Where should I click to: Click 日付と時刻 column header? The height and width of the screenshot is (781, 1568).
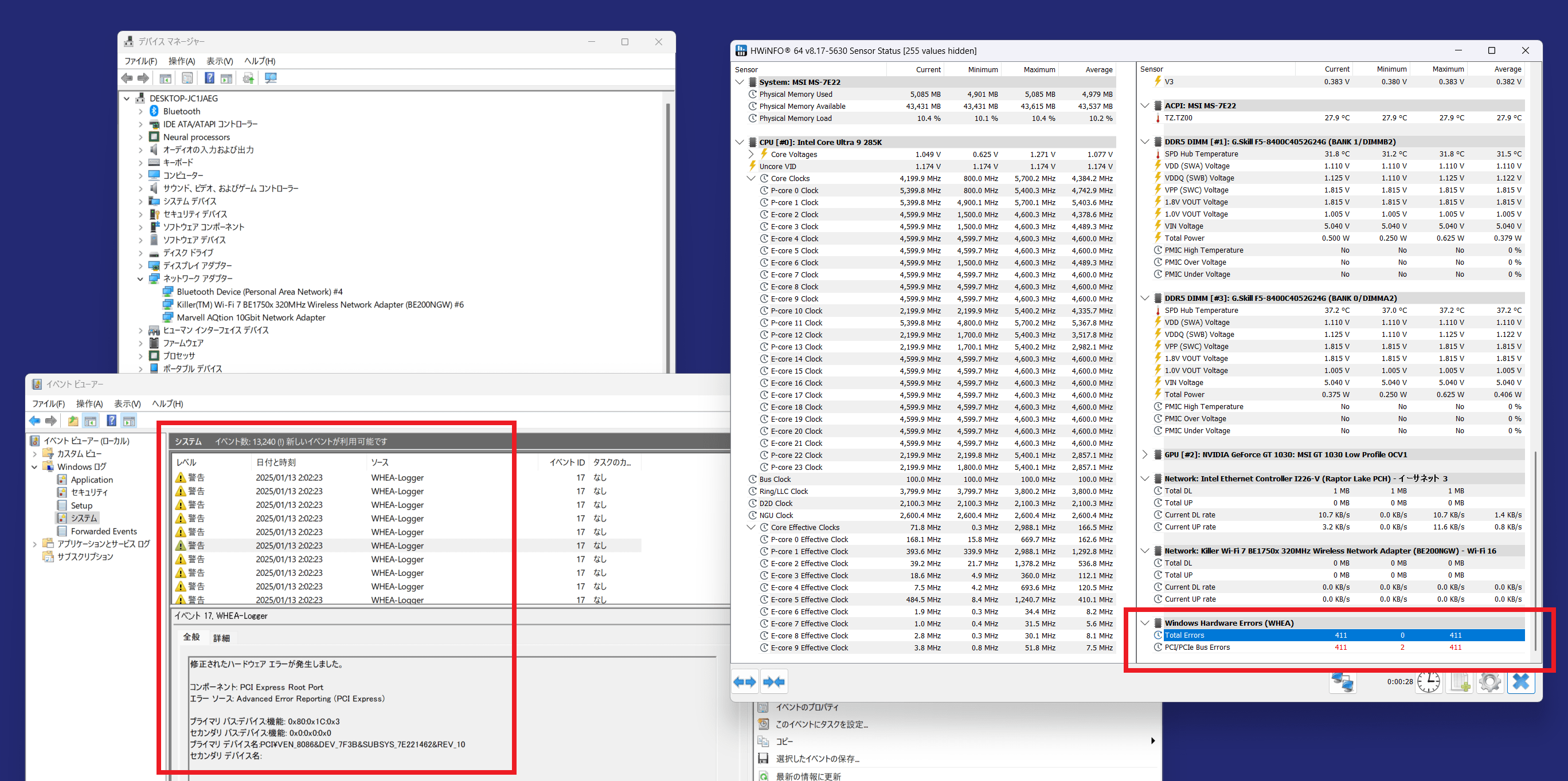point(308,462)
